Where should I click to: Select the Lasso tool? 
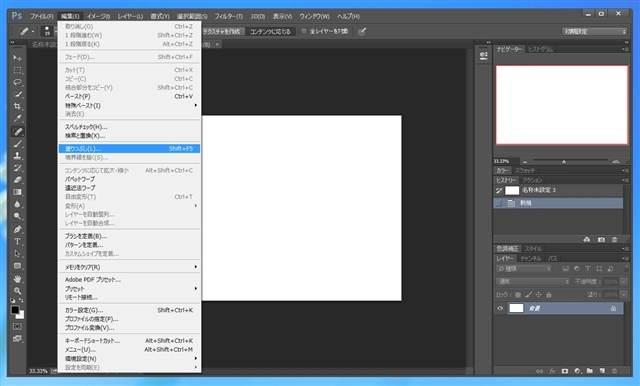tap(17, 82)
